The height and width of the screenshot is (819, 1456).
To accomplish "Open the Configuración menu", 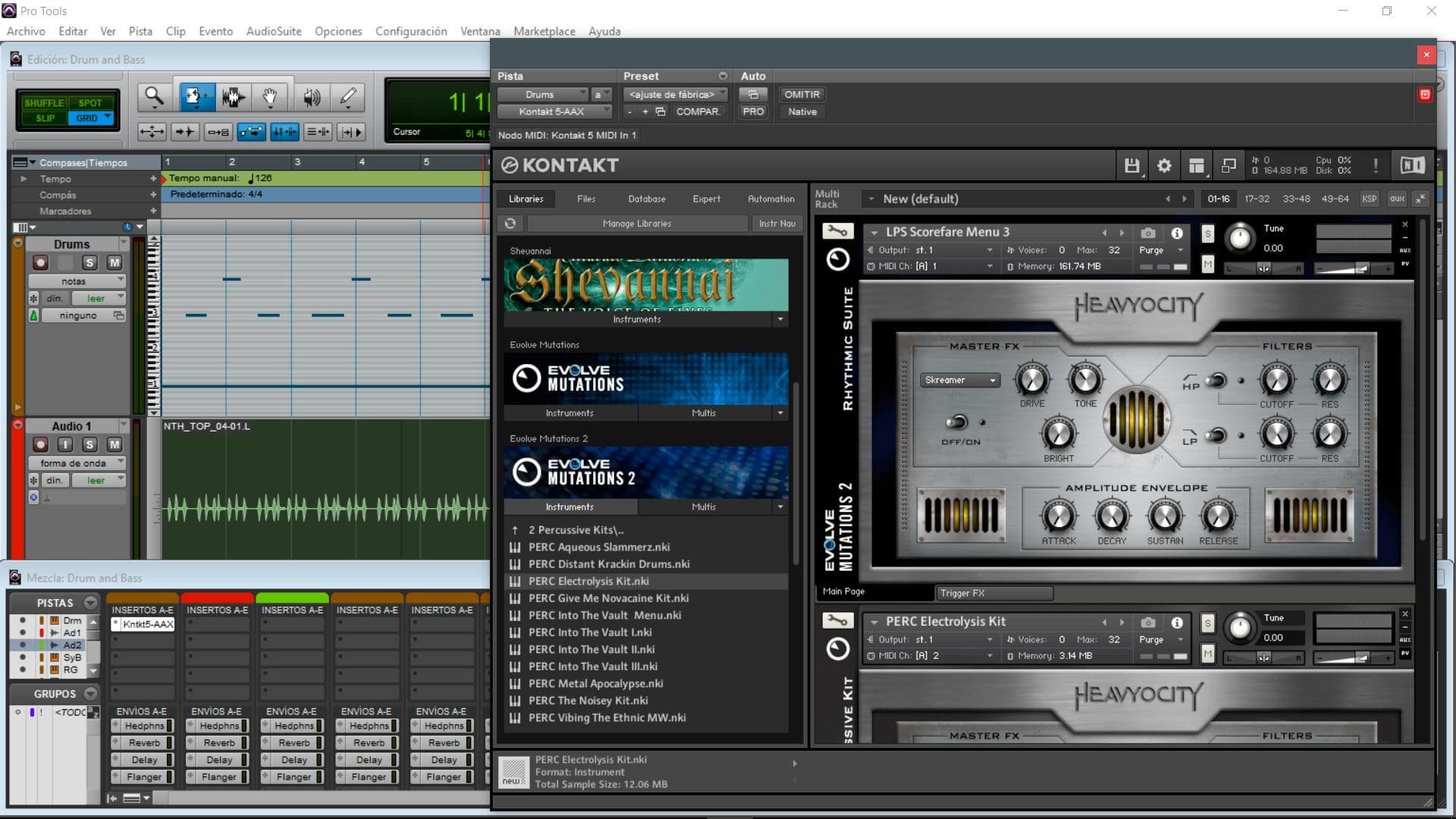I will (x=411, y=31).
